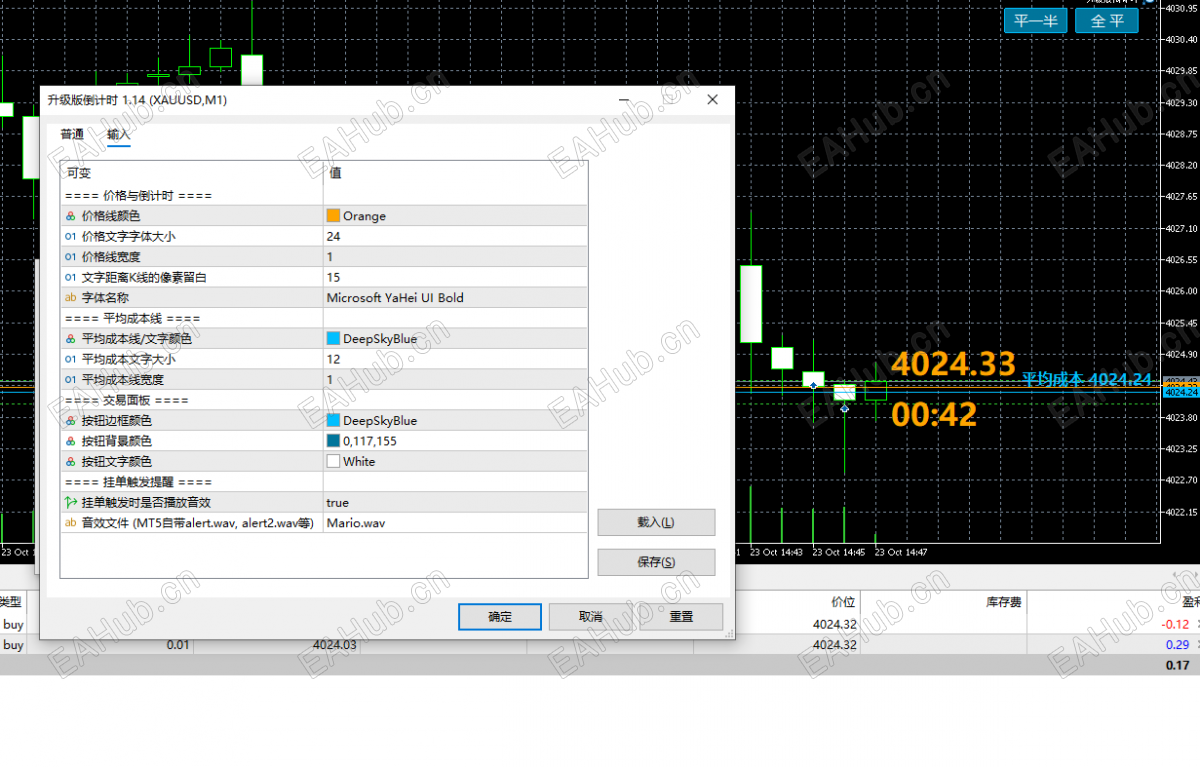
Task: Open the DeepSkyBlue swatch for 按钮边框颜色
Action: (x=333, y=421)
